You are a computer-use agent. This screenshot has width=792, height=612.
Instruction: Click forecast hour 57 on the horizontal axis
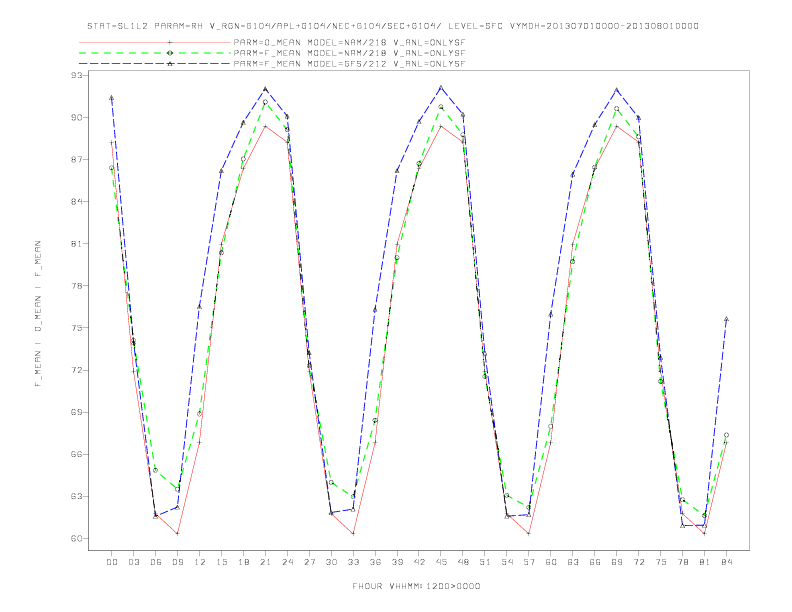(529, 562)
